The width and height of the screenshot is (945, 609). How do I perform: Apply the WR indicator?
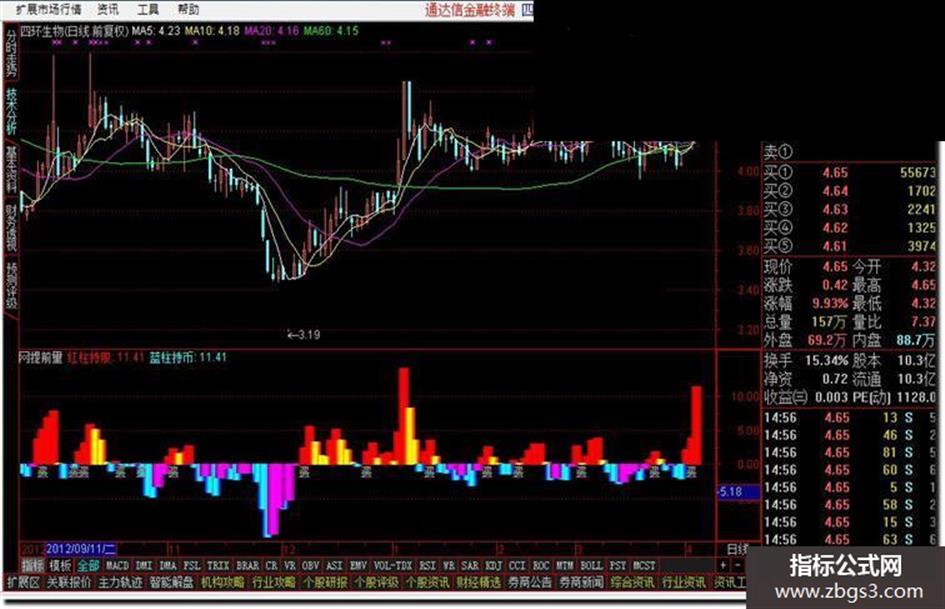click(449, 566)
